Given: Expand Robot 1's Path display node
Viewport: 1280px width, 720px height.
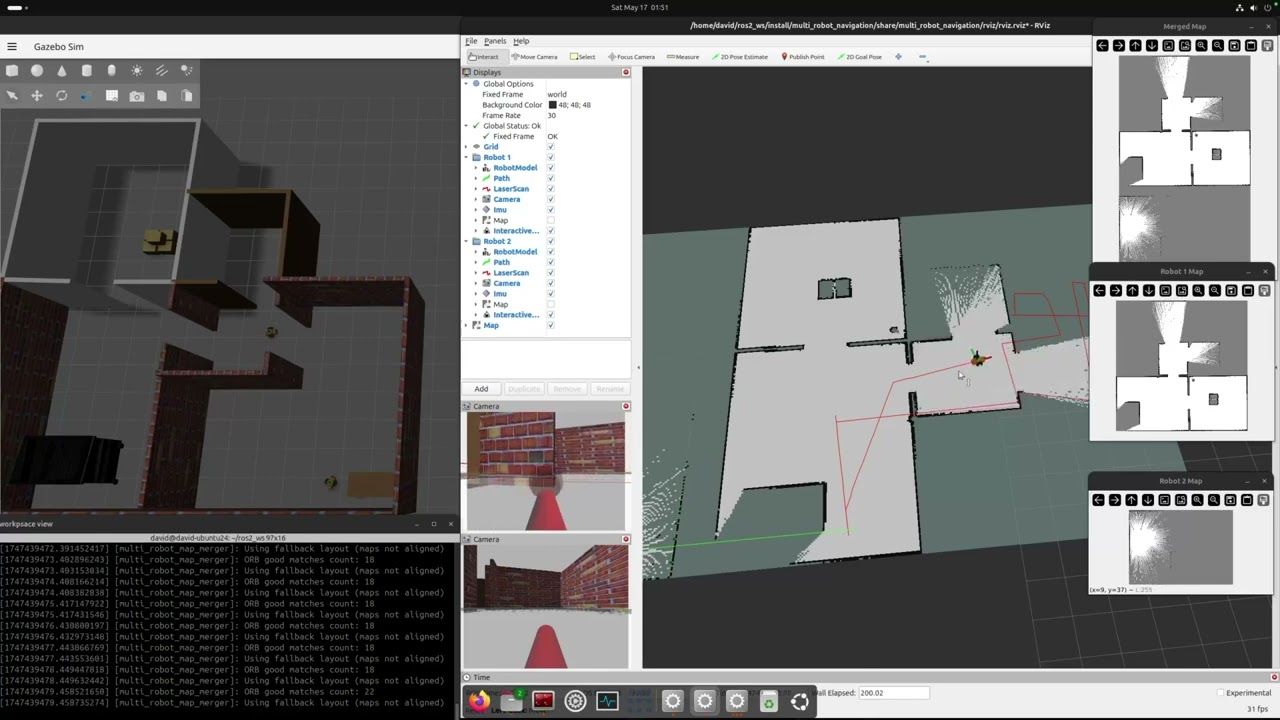Looking at the screenshot, I should [475, 178].
